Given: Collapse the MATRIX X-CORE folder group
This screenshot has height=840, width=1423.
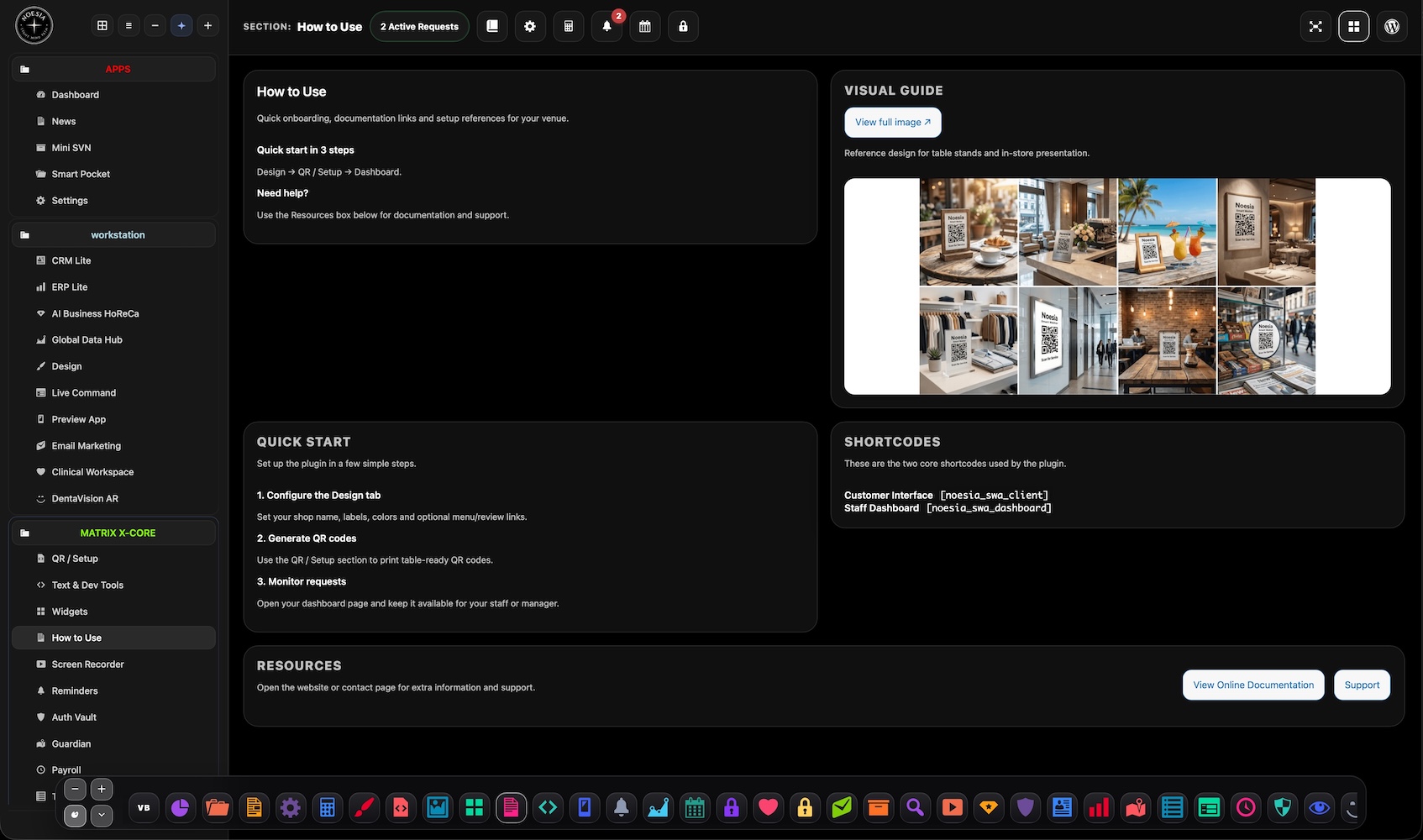Looking at the screenshot, I should click(113, 533).
